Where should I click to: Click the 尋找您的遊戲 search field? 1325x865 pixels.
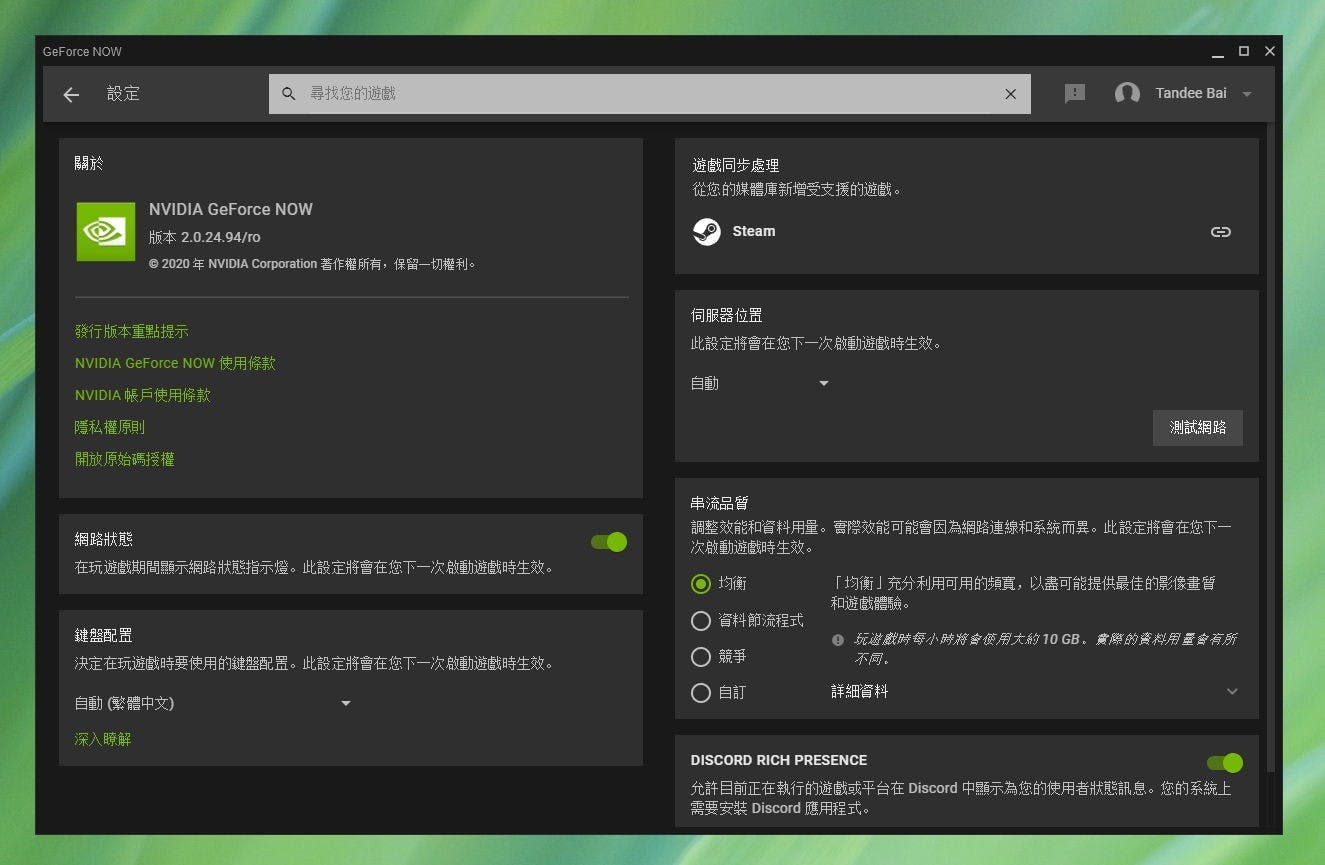[x=640, y=94]
